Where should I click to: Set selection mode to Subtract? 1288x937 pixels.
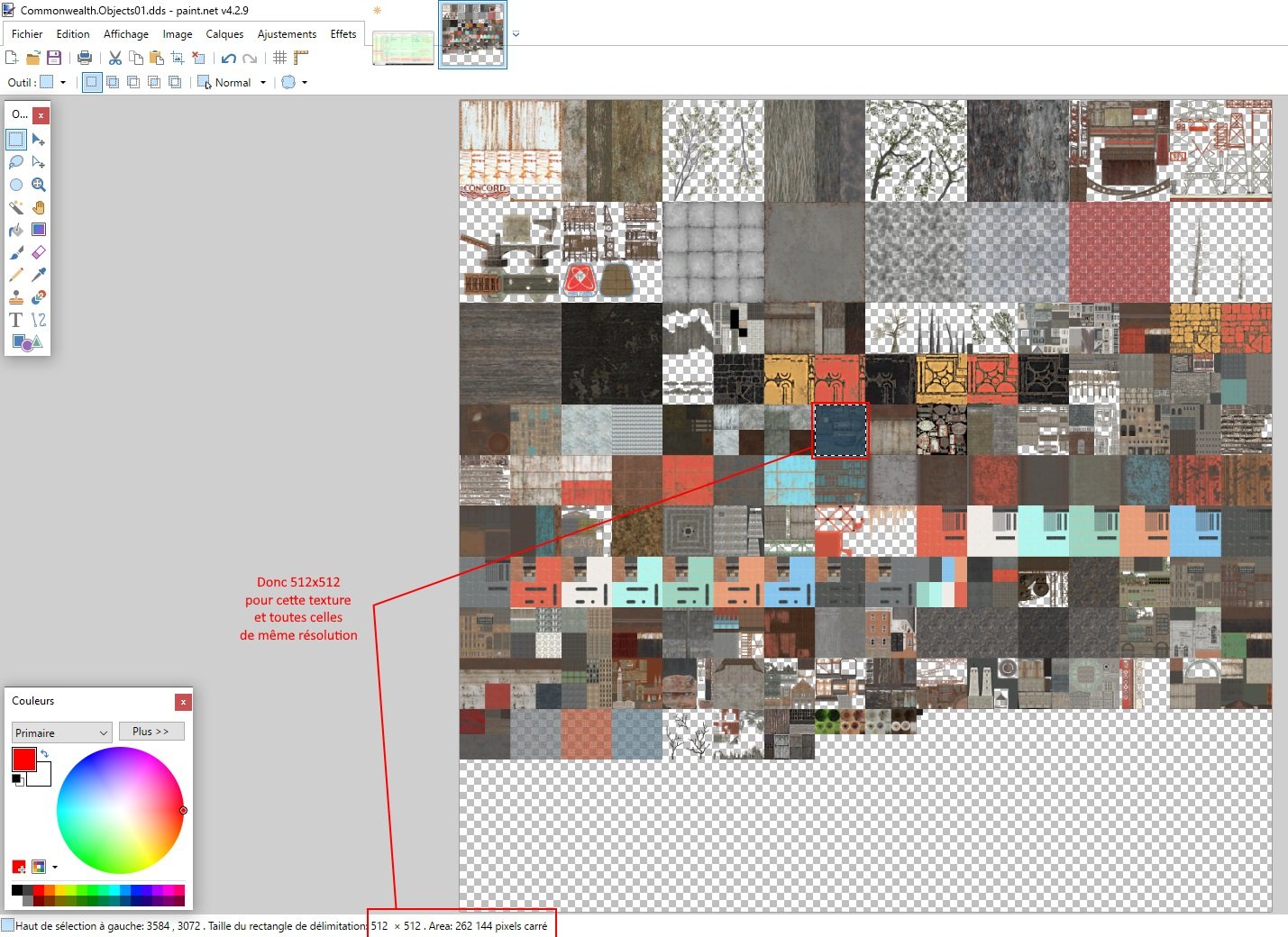pyautogui.click(x=133, y=82)
